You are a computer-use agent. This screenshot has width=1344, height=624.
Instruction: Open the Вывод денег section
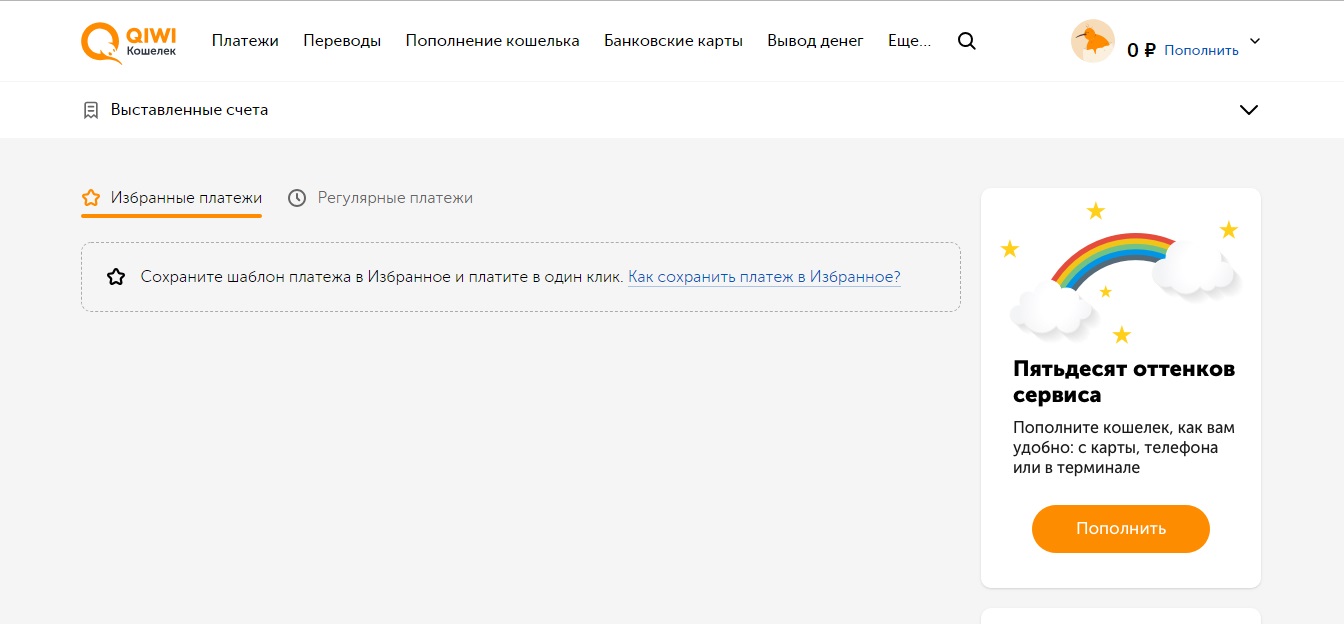tap(815, 41)
